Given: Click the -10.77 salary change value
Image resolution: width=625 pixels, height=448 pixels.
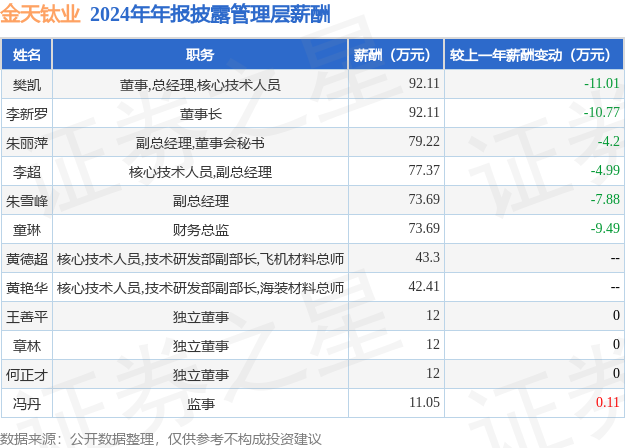Looking at the screenshot, I should (601, 112).
